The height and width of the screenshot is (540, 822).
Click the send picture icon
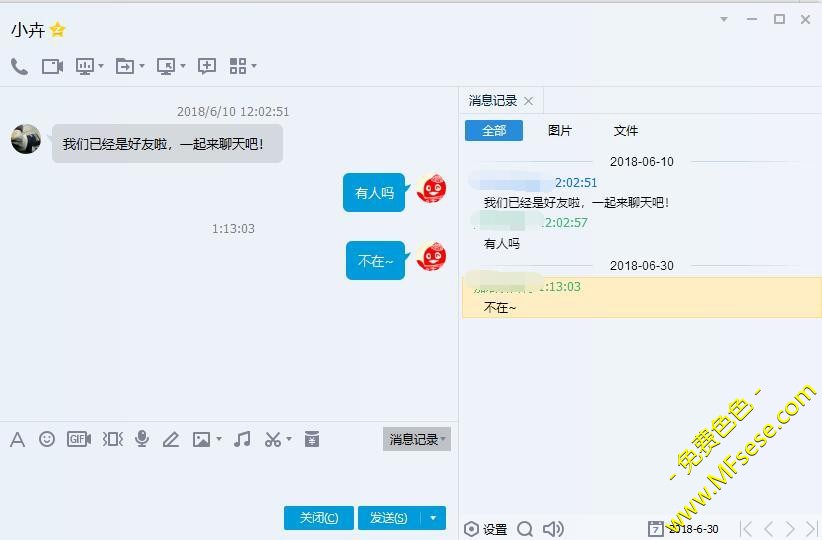202,439
